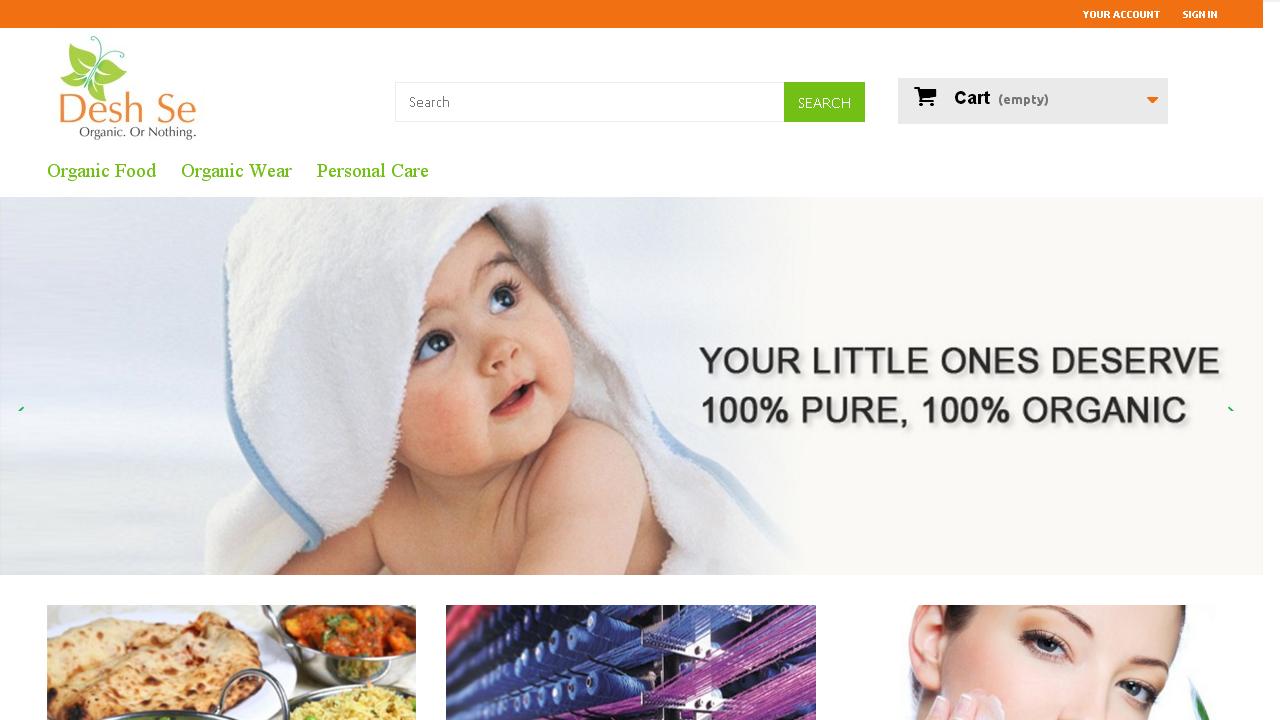
Task: Go to SIGN IN link
Action: click(x=1199, y=14)
